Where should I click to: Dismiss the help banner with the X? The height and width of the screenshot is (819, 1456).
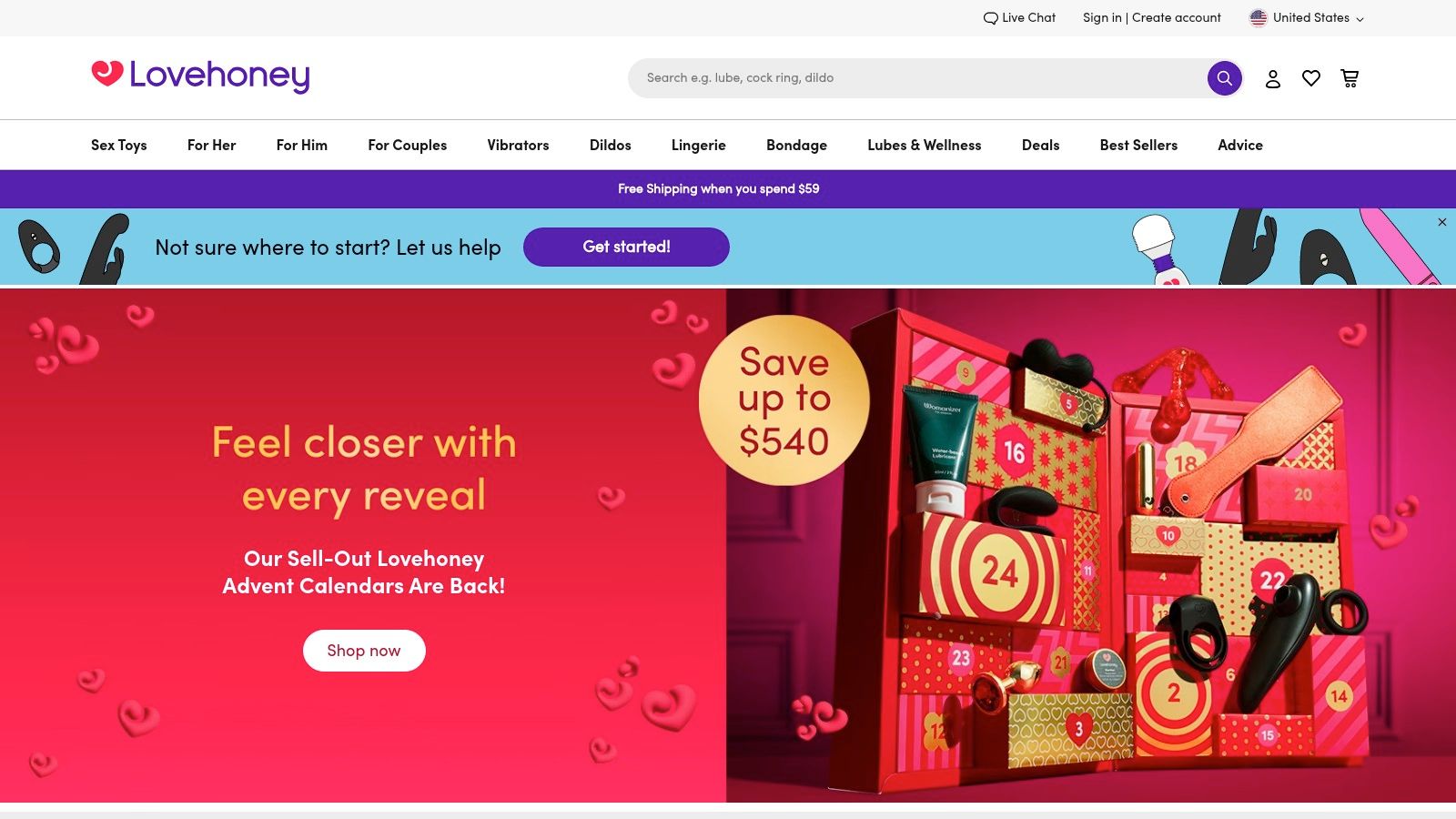(1442, 222)
